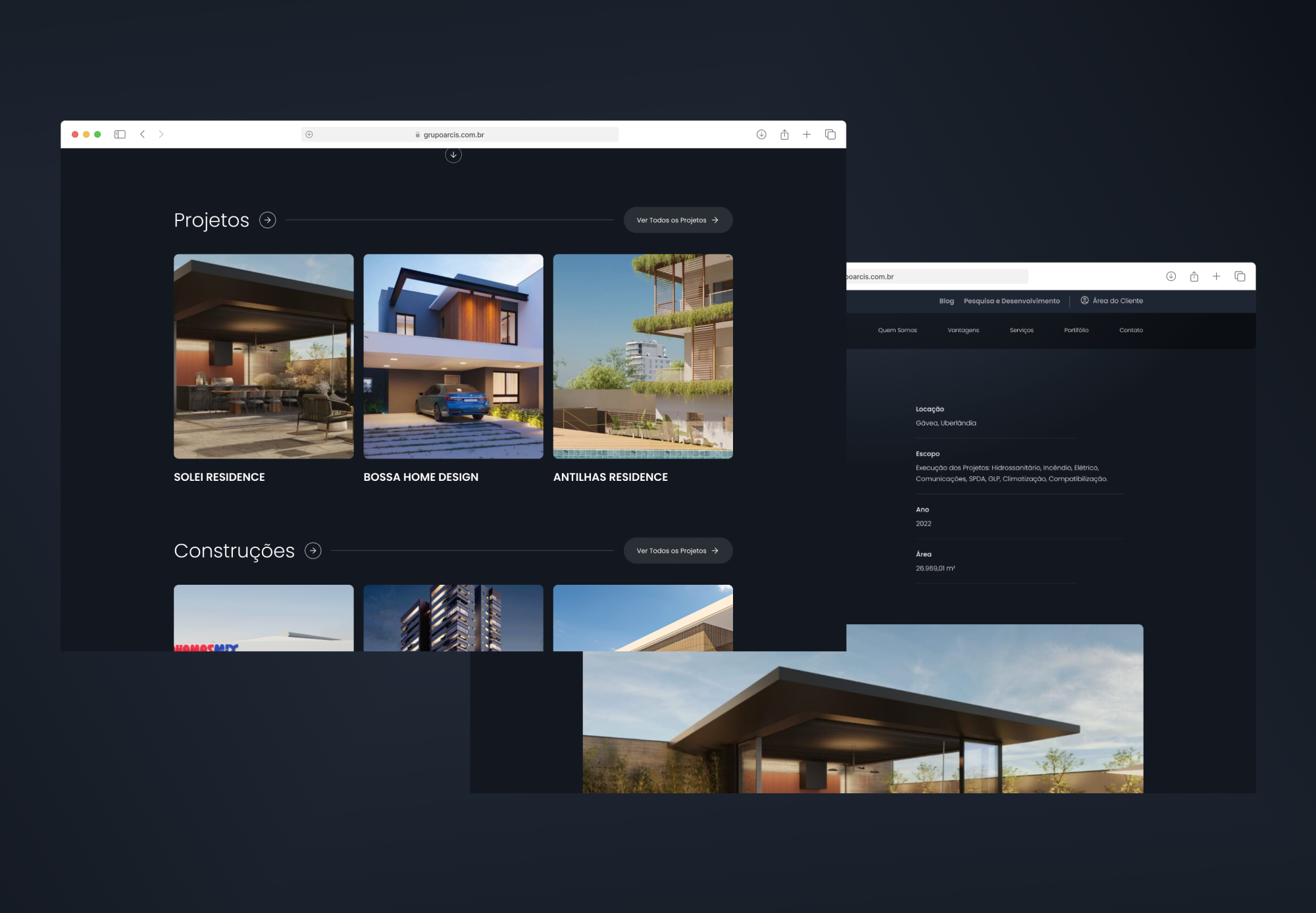Click the forward navigation chevron
1316x913 pixels.
161,134
